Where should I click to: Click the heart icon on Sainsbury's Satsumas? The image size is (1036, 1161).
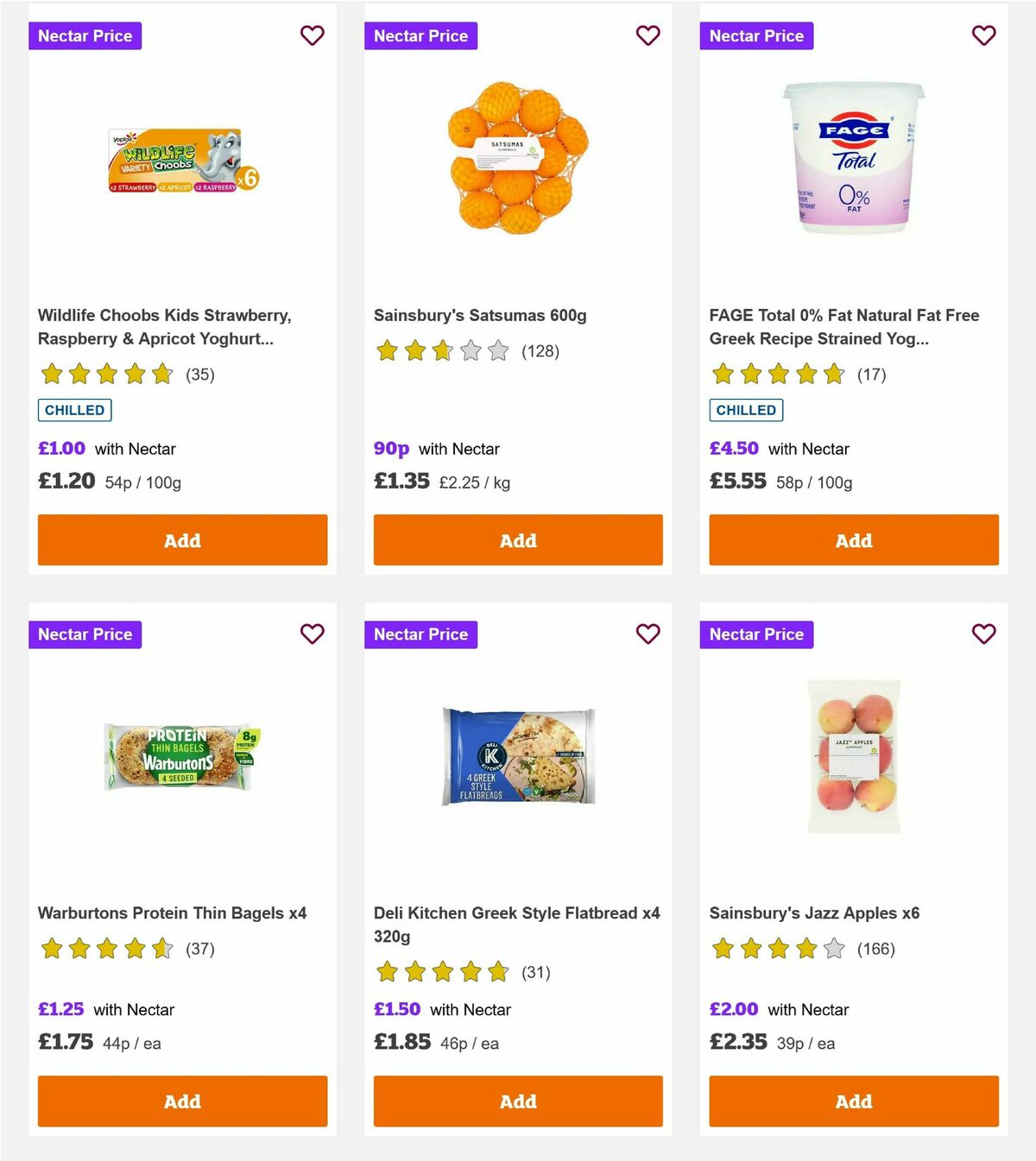pos(648,35)
